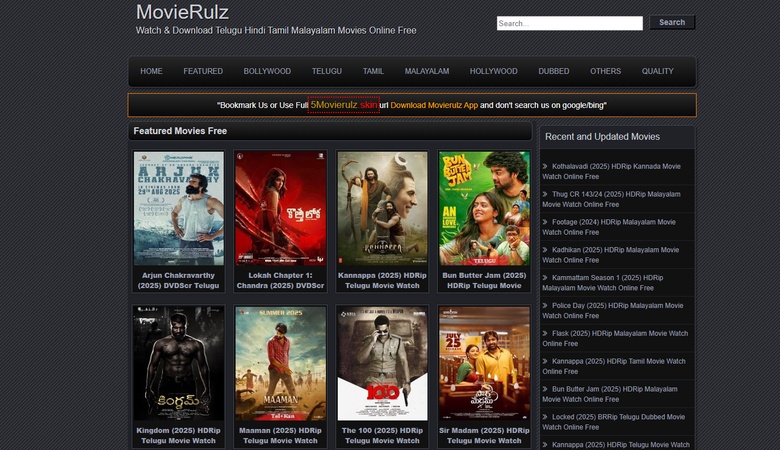Image resolution: width=780 pixels, height=450 pixels.
Task: Select TELUGU in the navigation bar
Action: tap(326, 72)
